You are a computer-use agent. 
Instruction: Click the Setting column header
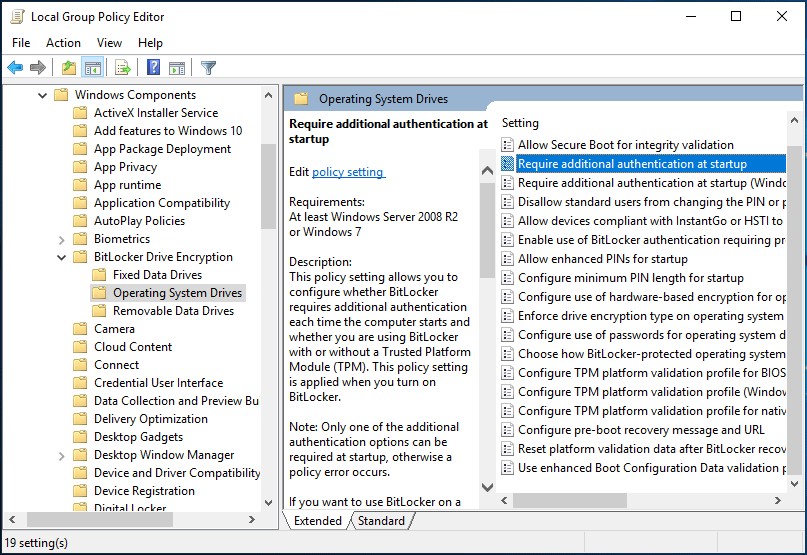pos(520,123)
